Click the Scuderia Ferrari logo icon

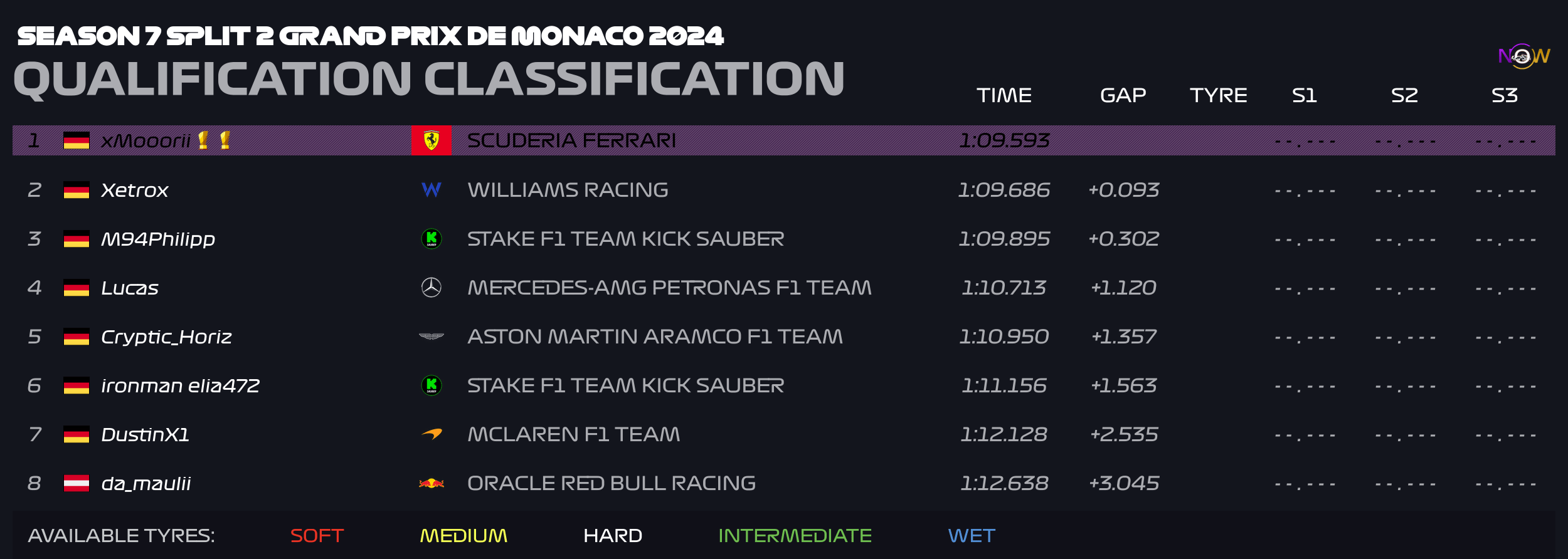pyautogui.click(x=431, y=140)
